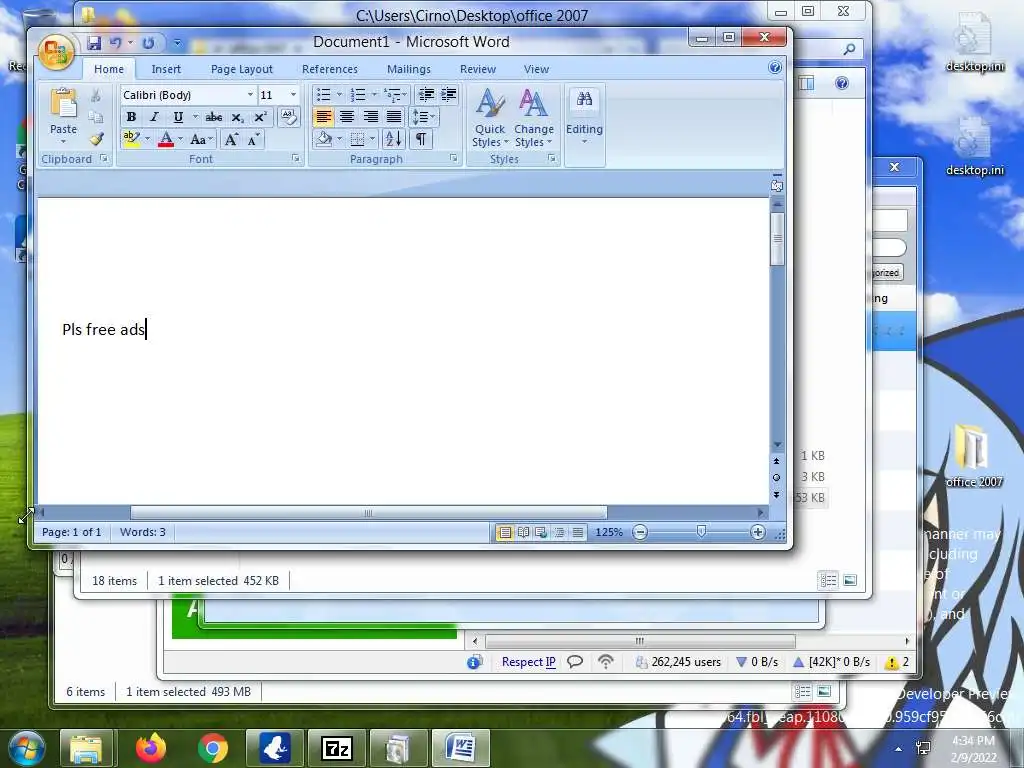
Task: Toggle Align Text Left
Action: (323, 117)
